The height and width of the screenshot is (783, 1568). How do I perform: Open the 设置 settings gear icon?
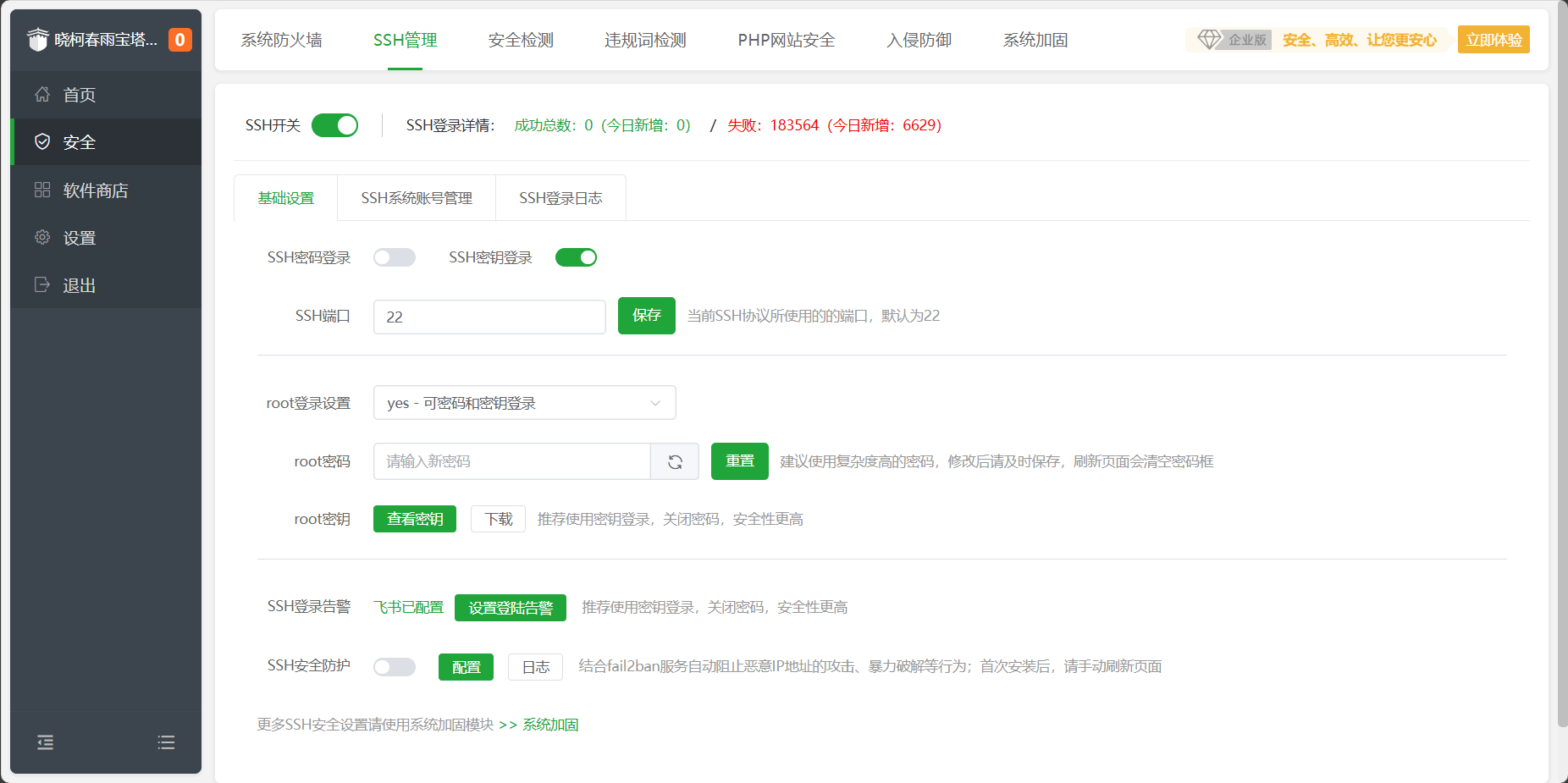tap(42, 237)
